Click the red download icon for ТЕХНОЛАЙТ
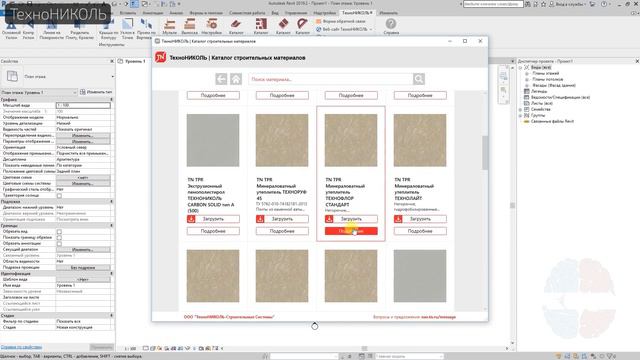Image resolution: width=640 pixels, height=360 pixels. point(398,219)
